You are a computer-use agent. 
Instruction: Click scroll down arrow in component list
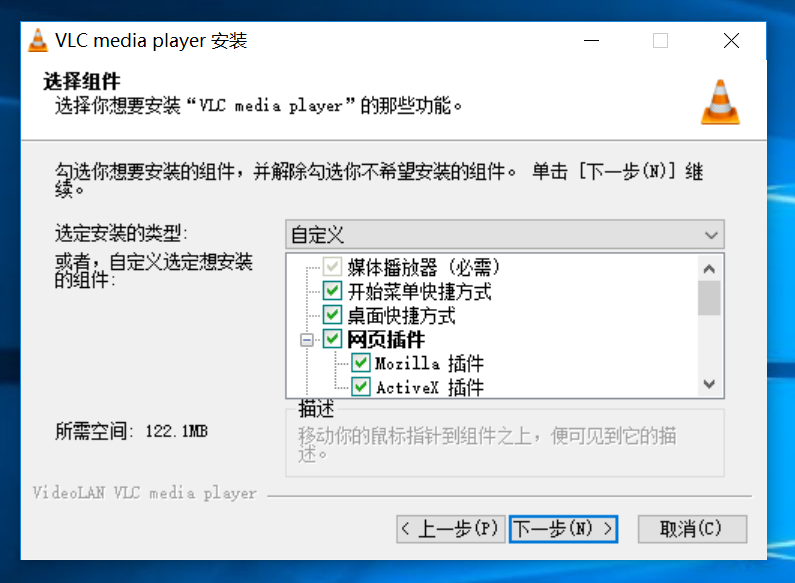(x=709, y=384)
